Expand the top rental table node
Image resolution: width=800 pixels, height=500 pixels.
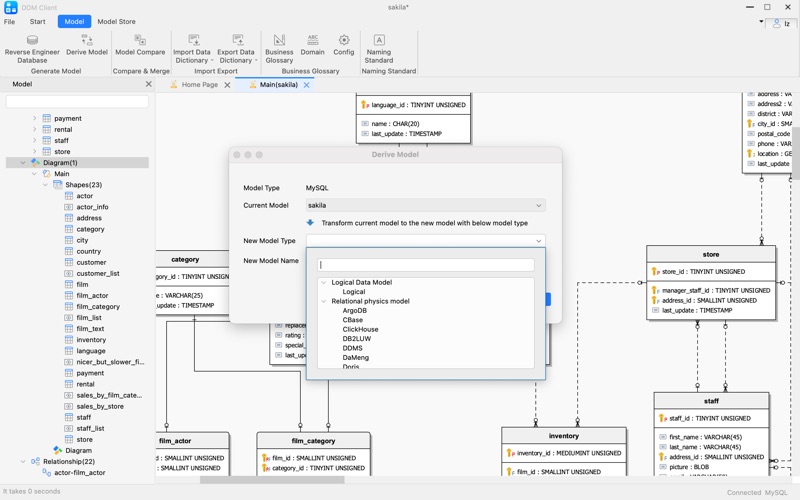tap(34, 130)
